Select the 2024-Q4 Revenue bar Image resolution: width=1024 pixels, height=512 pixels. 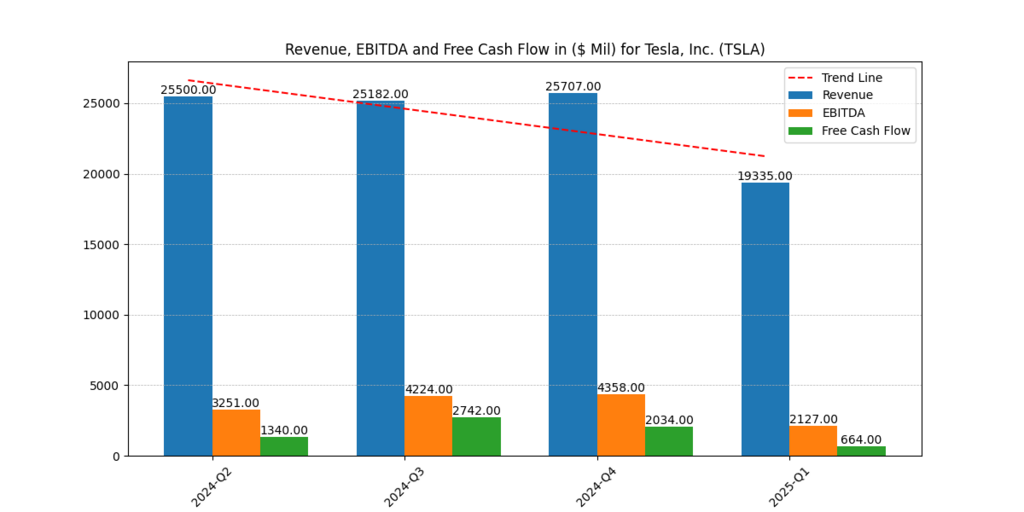[573, 275]
